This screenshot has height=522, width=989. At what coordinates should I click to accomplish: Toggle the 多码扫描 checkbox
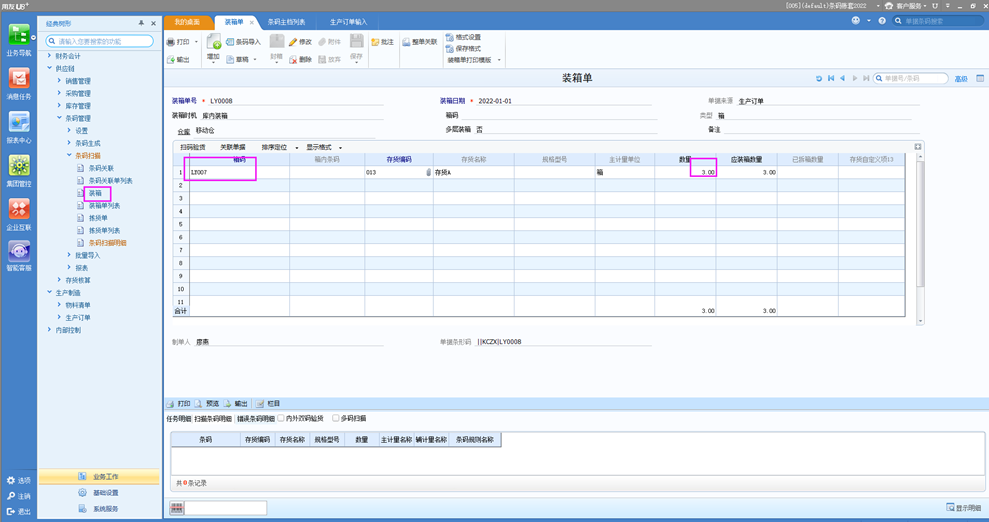pyautogui.click(x=336, y=418)
